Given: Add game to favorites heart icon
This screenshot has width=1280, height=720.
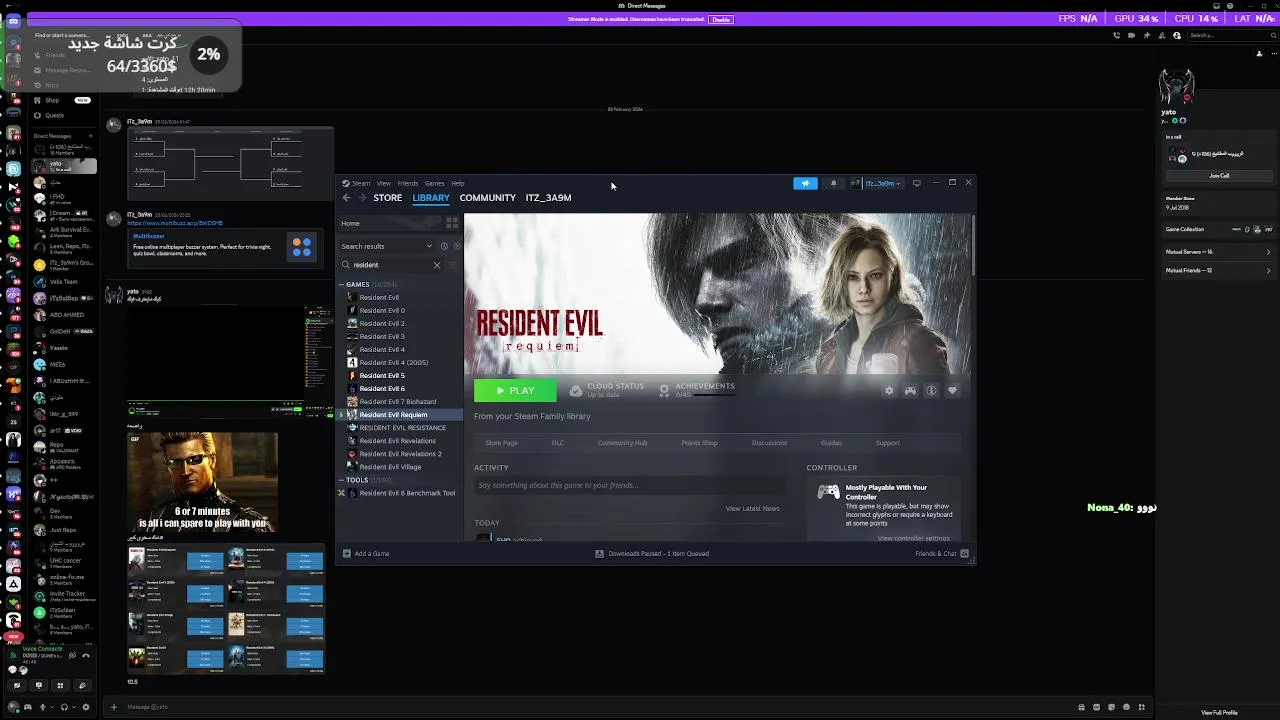Looking at the screenshot, I should 952,390.
